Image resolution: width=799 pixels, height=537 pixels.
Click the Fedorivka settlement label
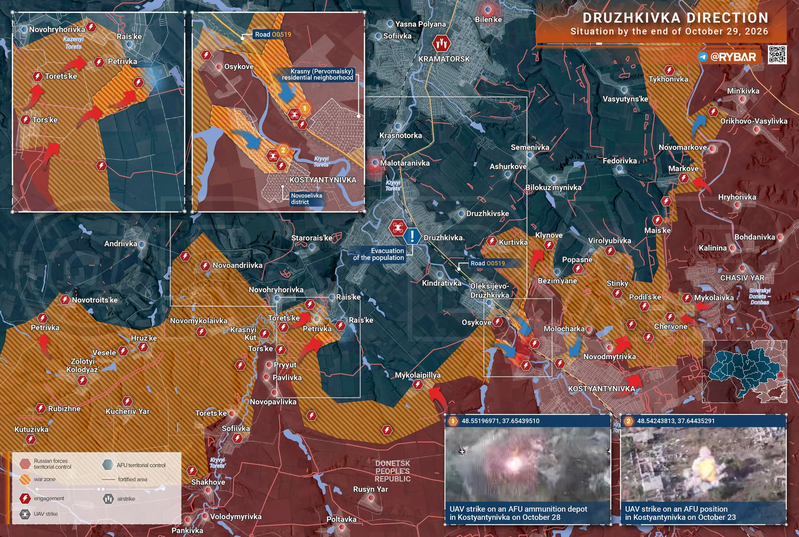click(x=620, y=161)
